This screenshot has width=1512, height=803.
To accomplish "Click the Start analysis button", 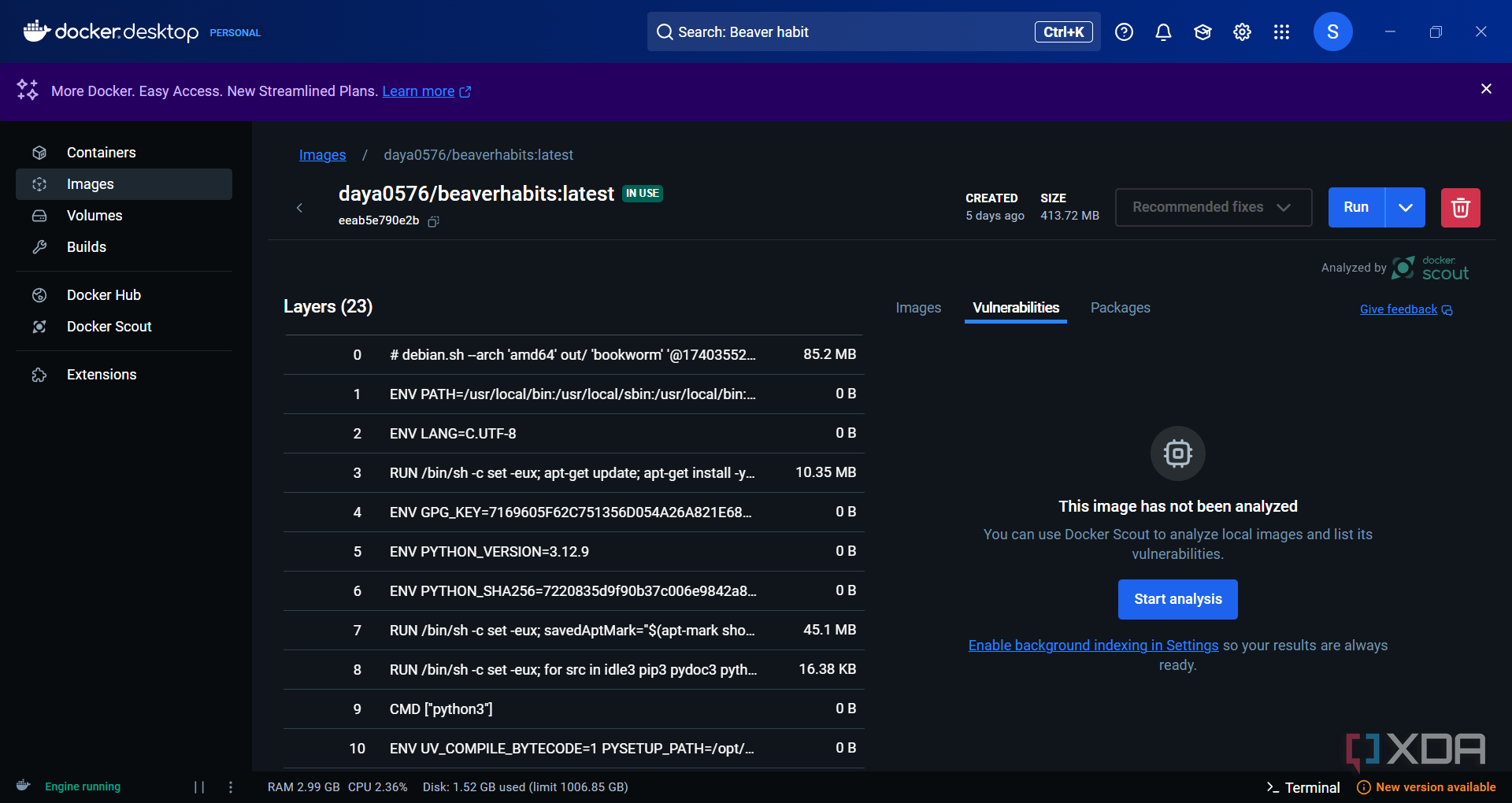I will 1177,599.
